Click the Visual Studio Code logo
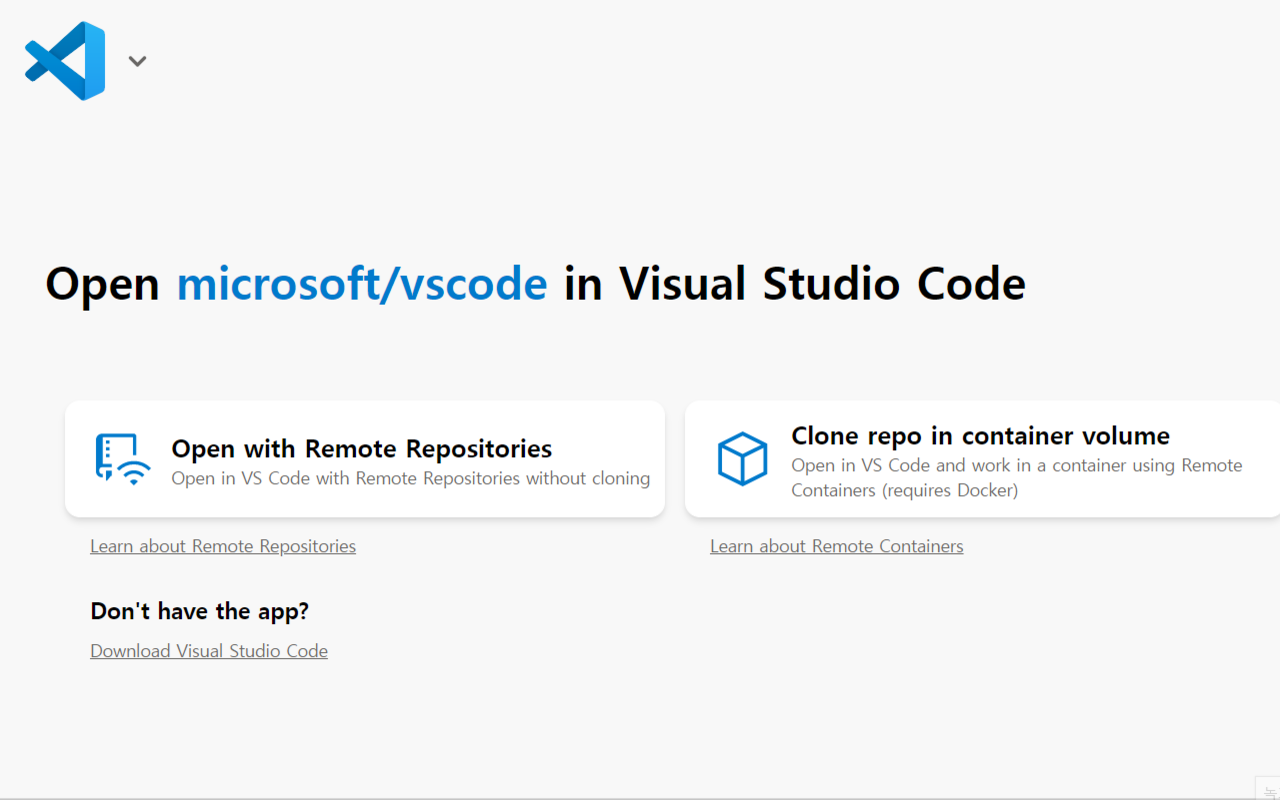Image resolution: width=1280 pixels, height=800 pixels. click(65, 61)
